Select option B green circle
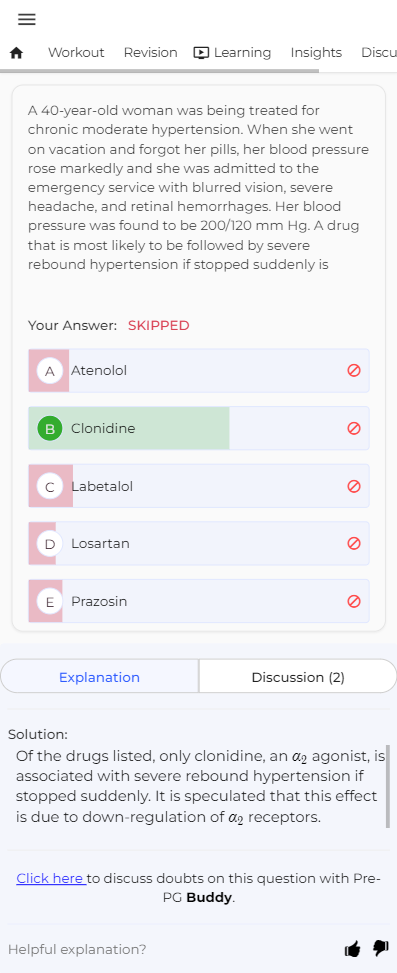 pyautogui.click(x=50, y=429)
